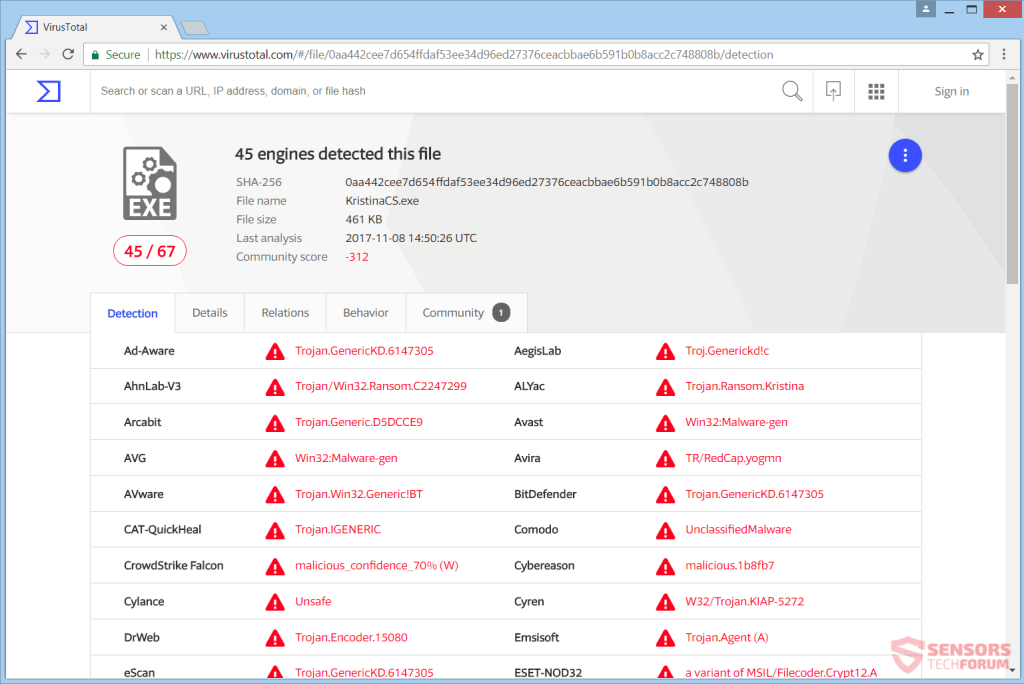This screenshot has height=684, width=1024.
Task: Click the upload file icon
Action: pos(833,91)
